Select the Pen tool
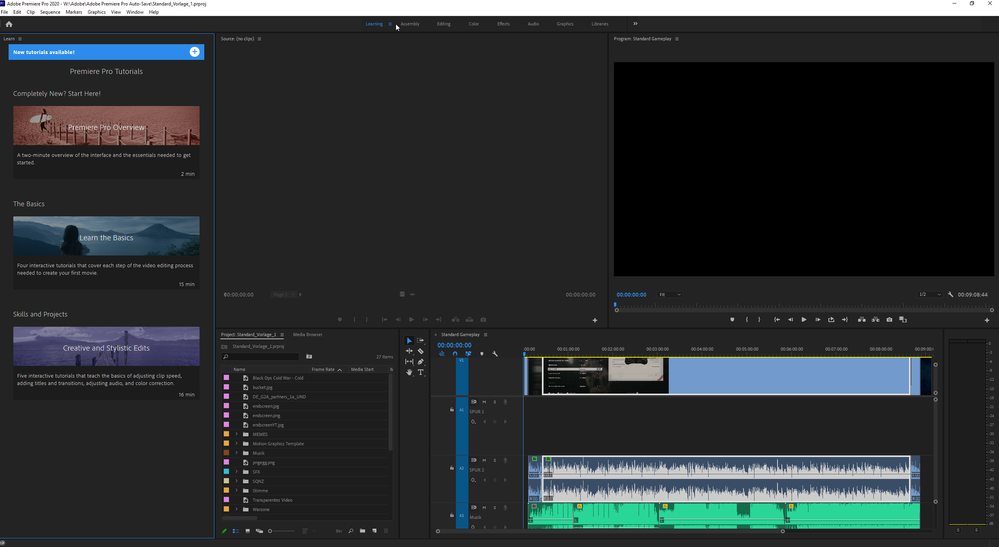The height and width of the screenshot is (547, 999). tap(420, 362)
